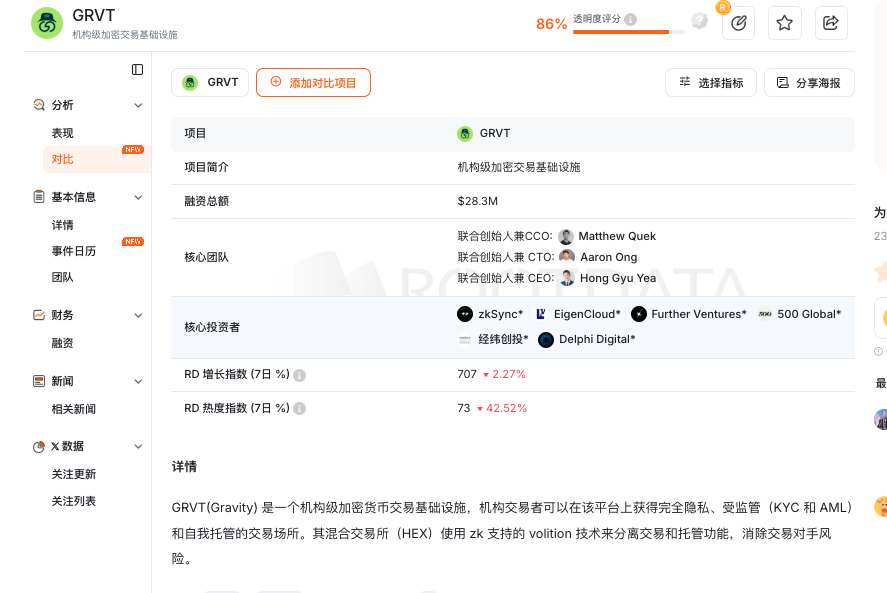Screen dimensions: 887x593
Task: Click info icon next to RD 热度指数
Action: pos(300,409)
